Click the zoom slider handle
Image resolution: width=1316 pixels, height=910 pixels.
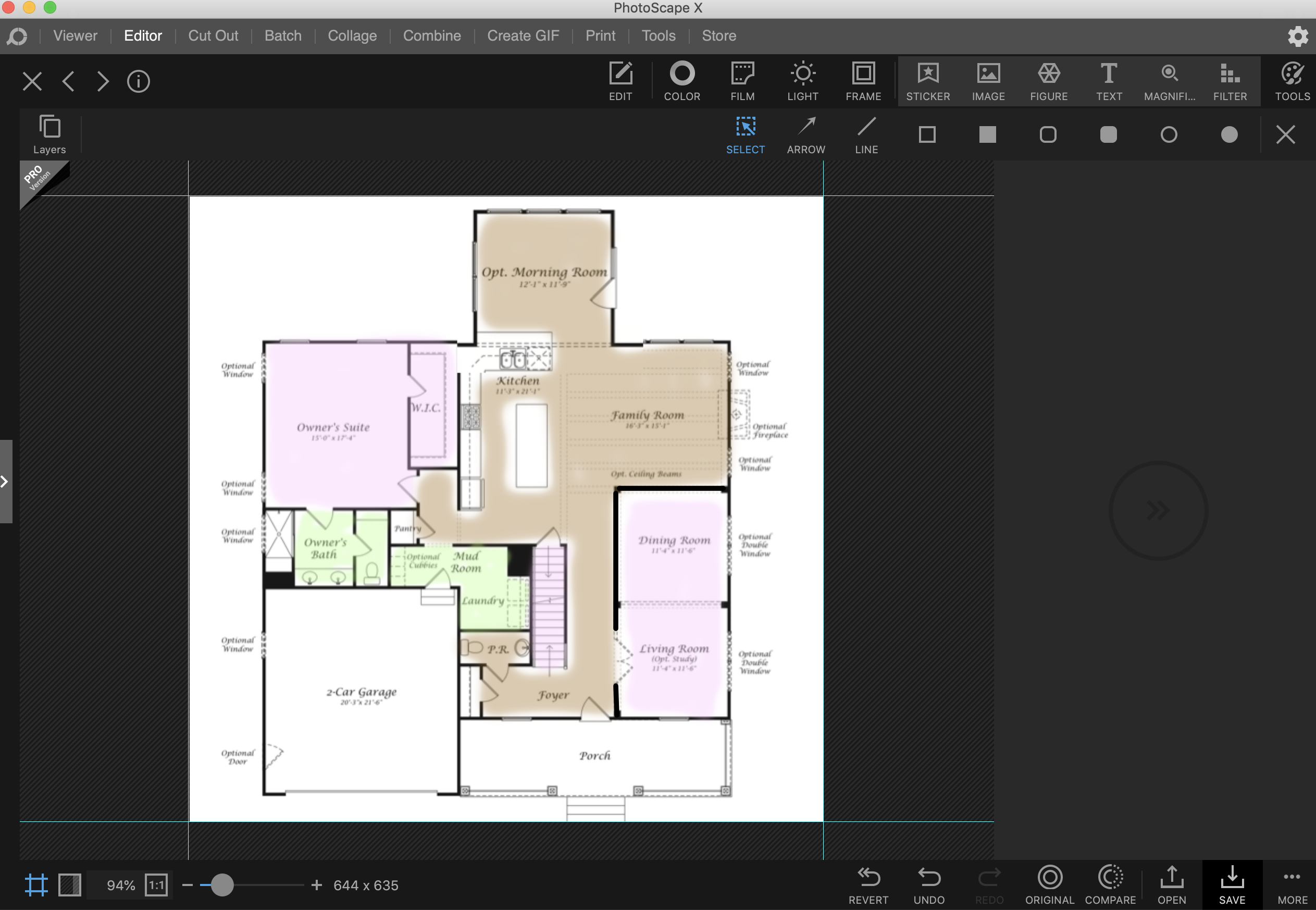pos(222,885)
